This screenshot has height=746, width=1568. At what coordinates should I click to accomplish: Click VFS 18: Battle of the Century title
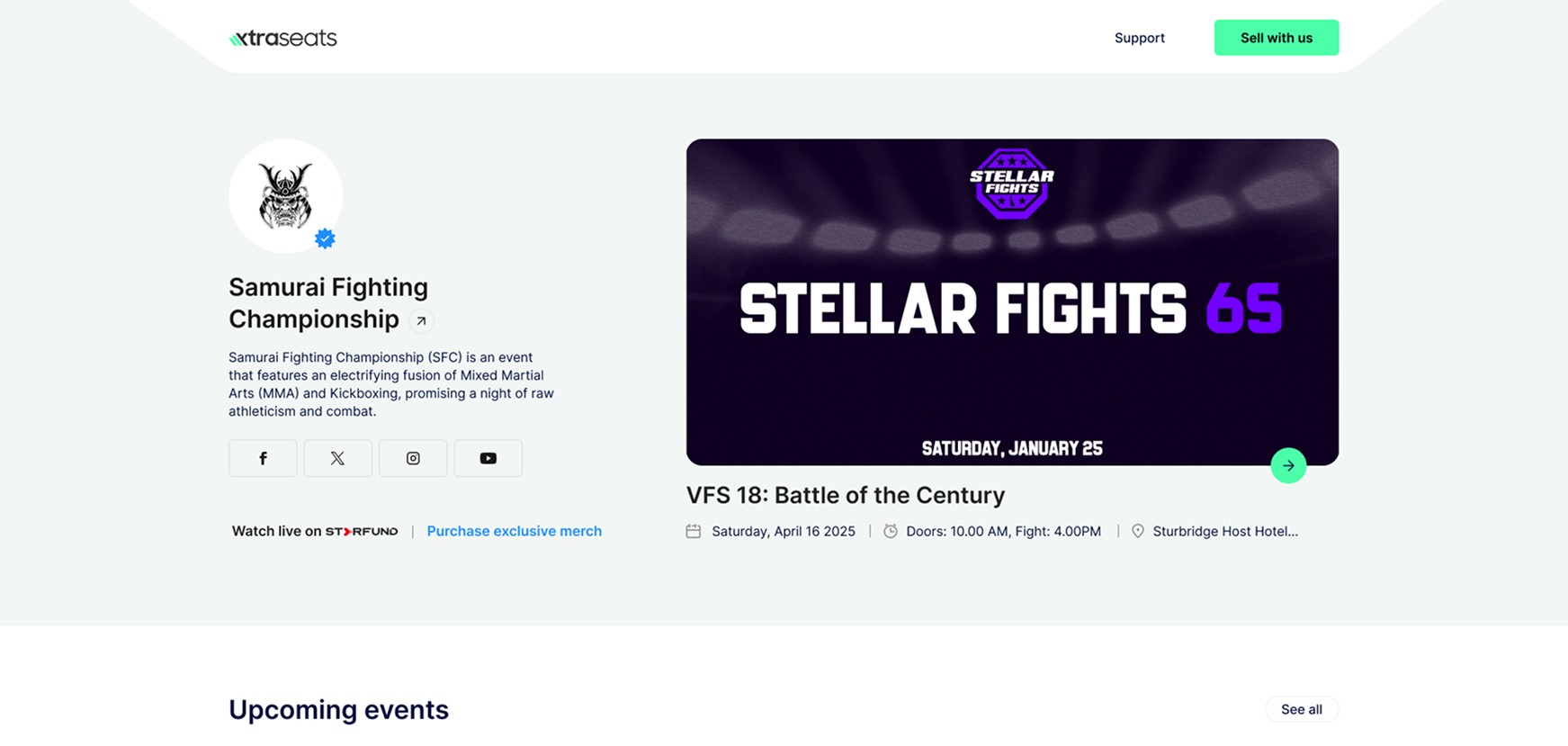(x=846, y=495)
